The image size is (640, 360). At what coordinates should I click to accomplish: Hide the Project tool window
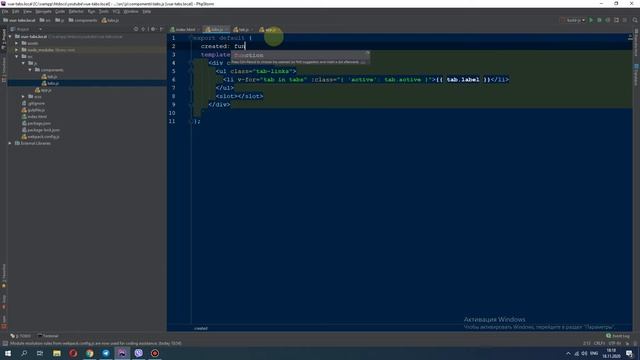(162, 29)
